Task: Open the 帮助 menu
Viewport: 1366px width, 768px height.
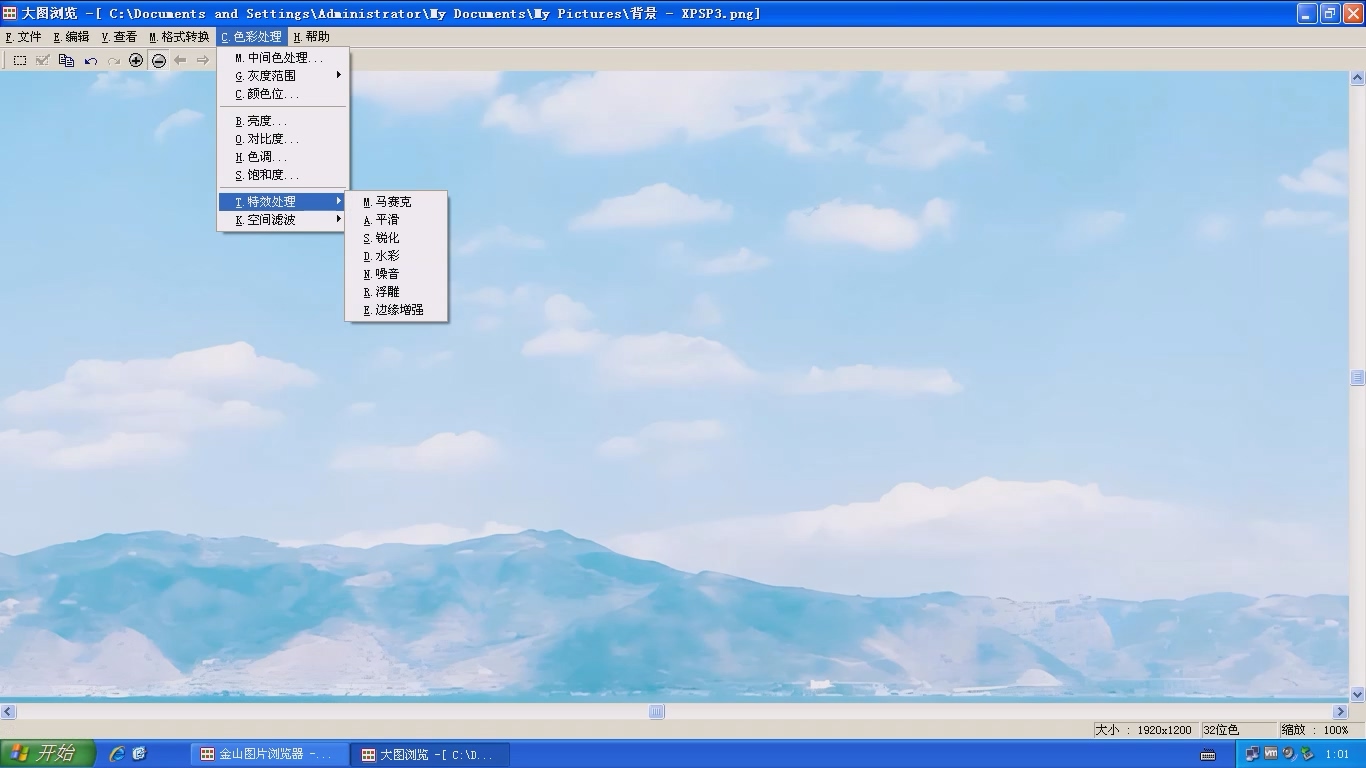Action: tap(312, 37)
